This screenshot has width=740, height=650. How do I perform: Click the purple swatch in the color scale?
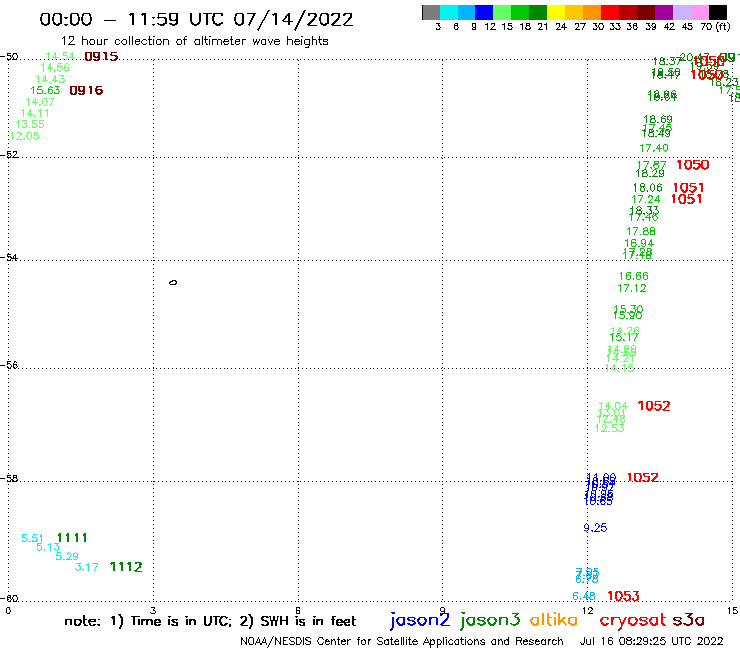[x=664, y=13]
